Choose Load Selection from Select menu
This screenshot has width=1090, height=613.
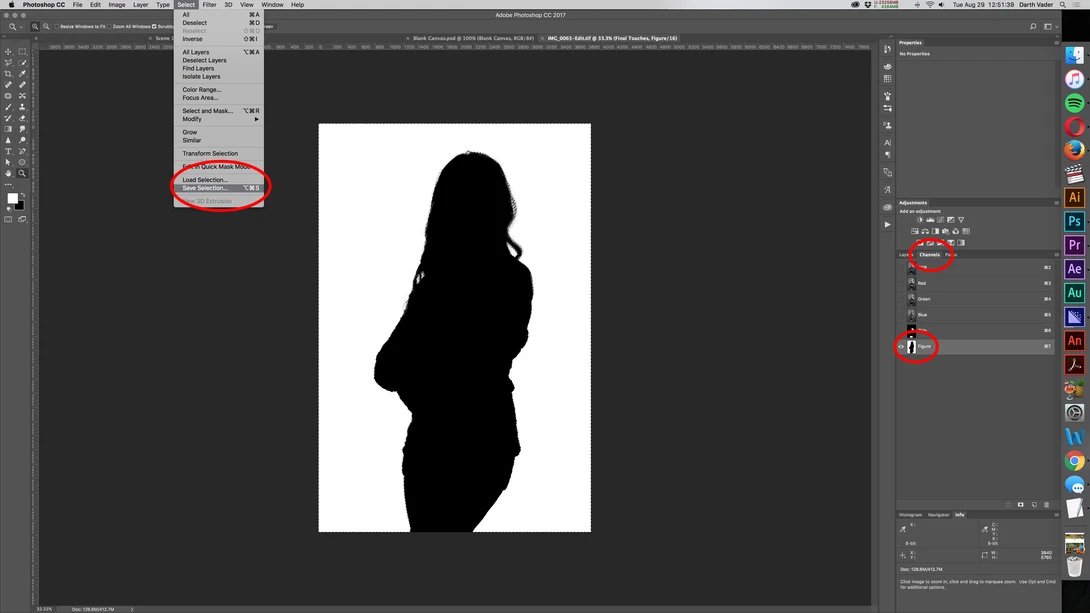pyautogui.click(x=218, y=179)
